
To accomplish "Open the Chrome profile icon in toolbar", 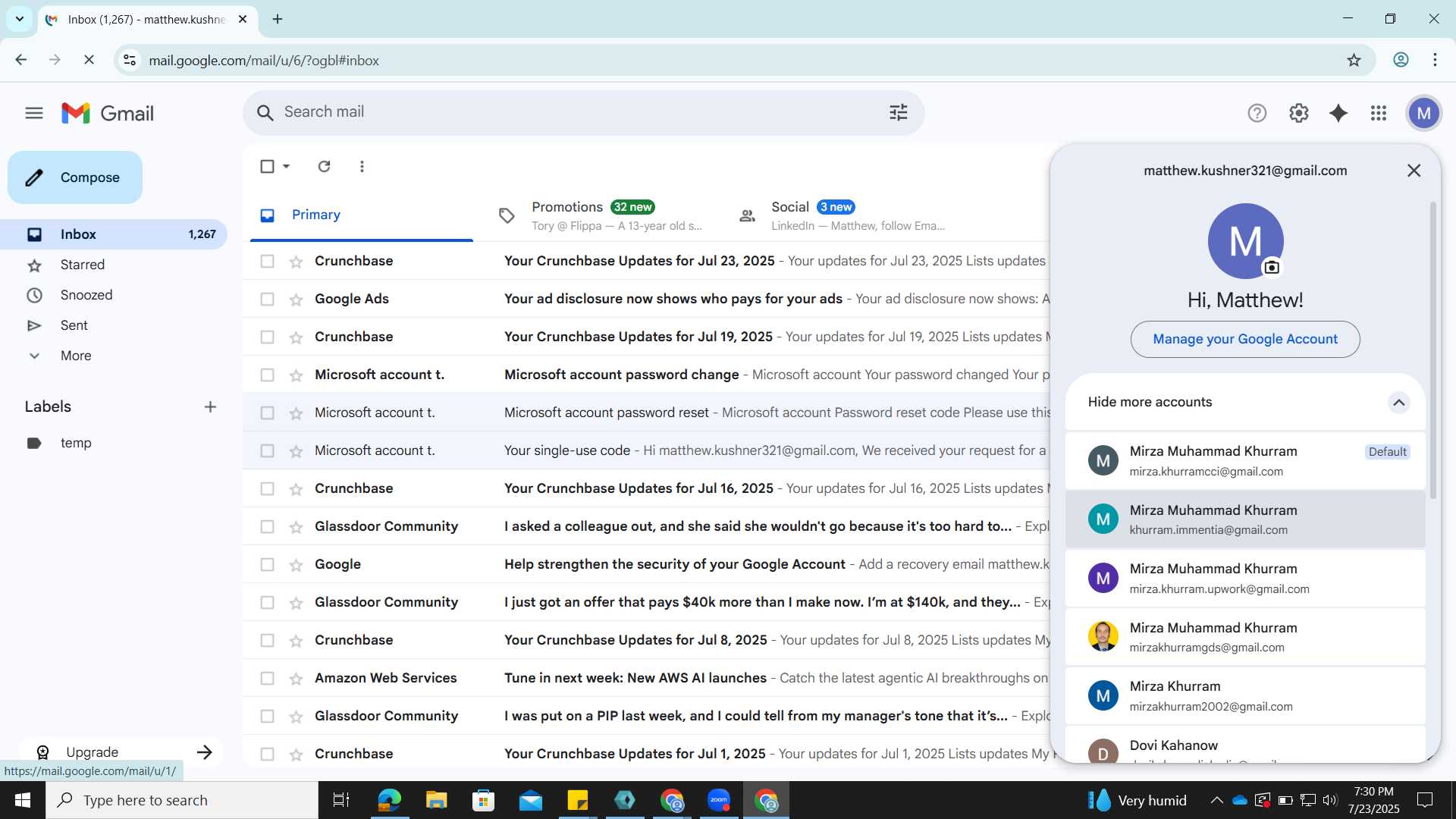I will click(1401, 60).
